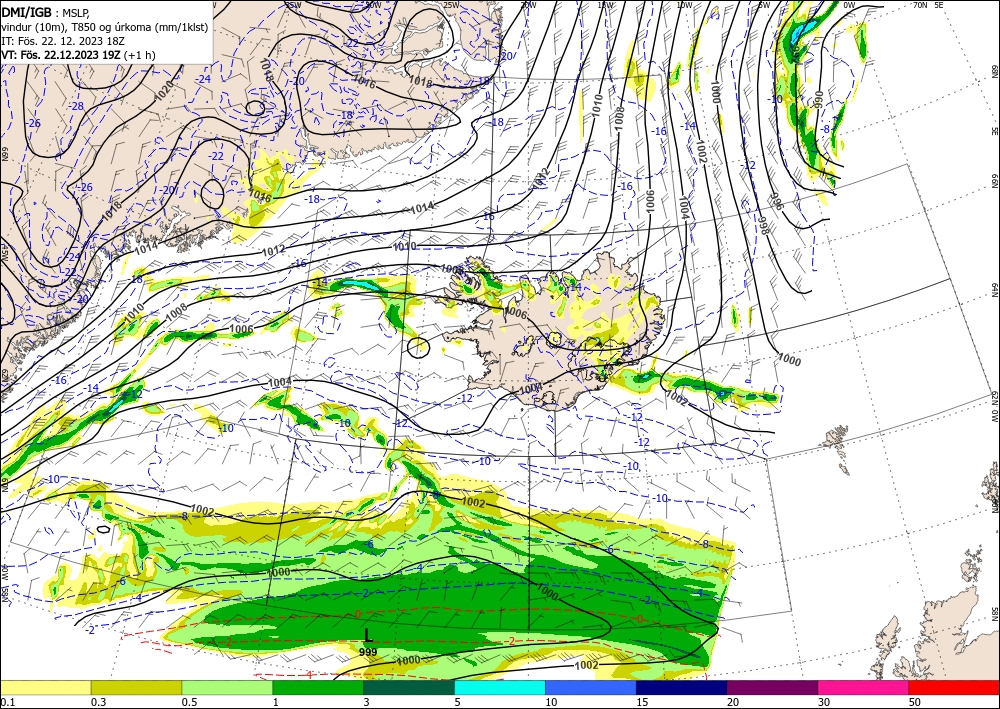The height and width of the screenshot is (709, 1000).
Task: Select the "VT: Fös. 22.12.2023 19Z (+1 h)" line
Action: click(78, 55)
